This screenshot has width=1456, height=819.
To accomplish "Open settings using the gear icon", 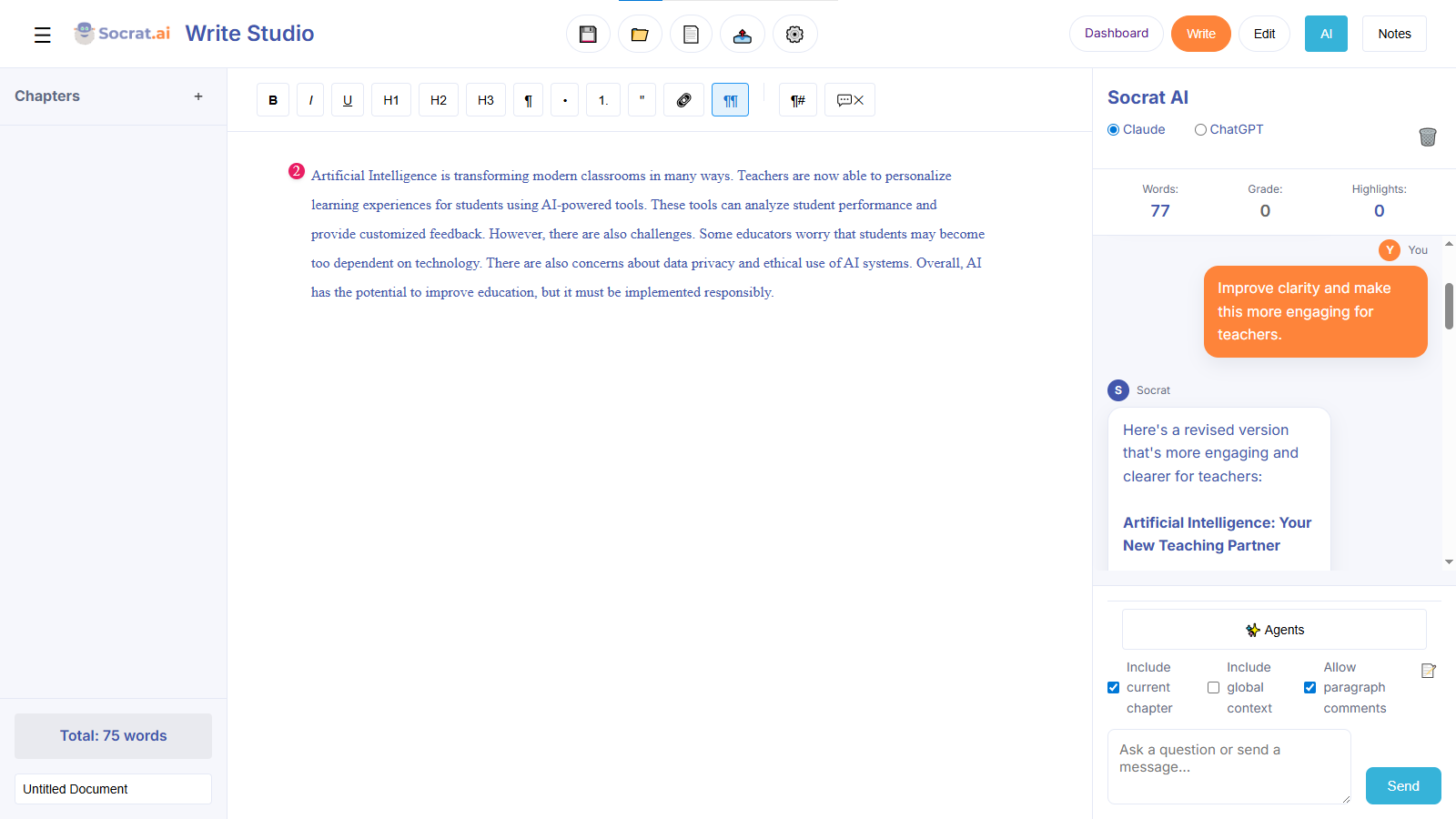I will click(x=794, y=35).
